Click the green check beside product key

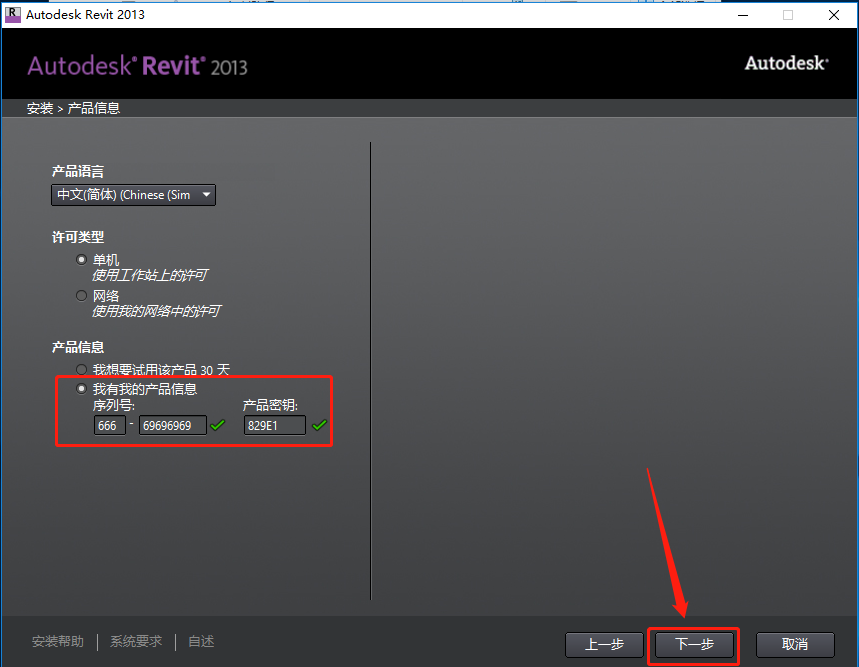point(319,425)
